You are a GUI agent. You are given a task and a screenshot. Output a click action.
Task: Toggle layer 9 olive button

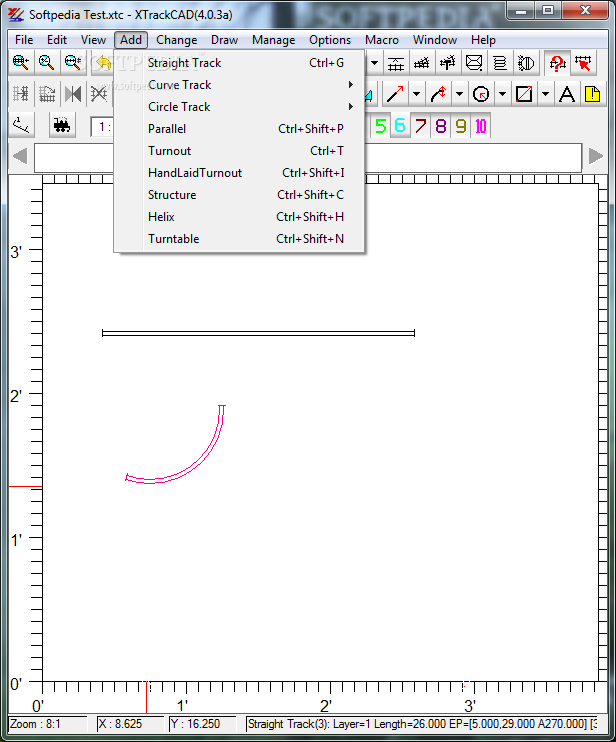pyautogui.click(x=460, y=125)
